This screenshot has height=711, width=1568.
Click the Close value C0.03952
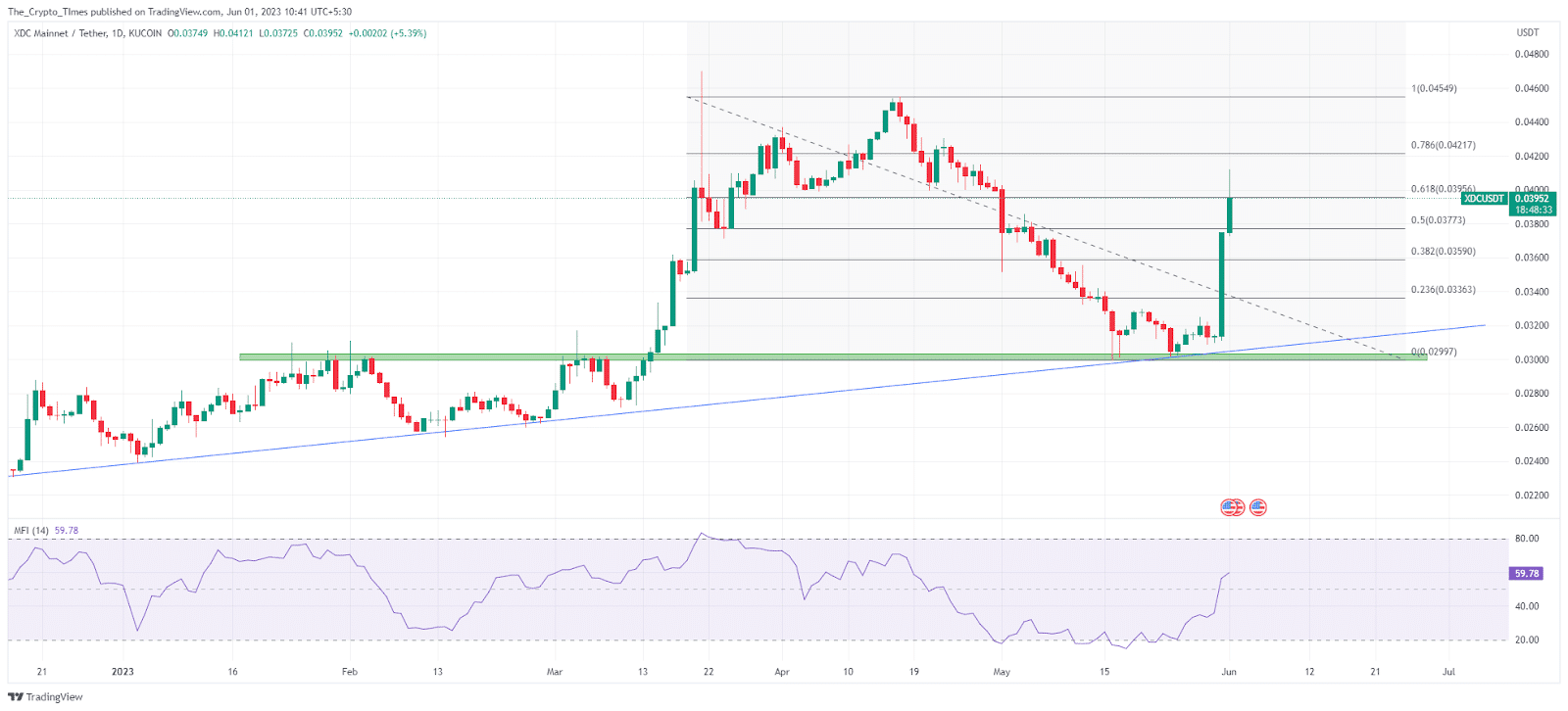pyautogui.click(x=322, y=33)
